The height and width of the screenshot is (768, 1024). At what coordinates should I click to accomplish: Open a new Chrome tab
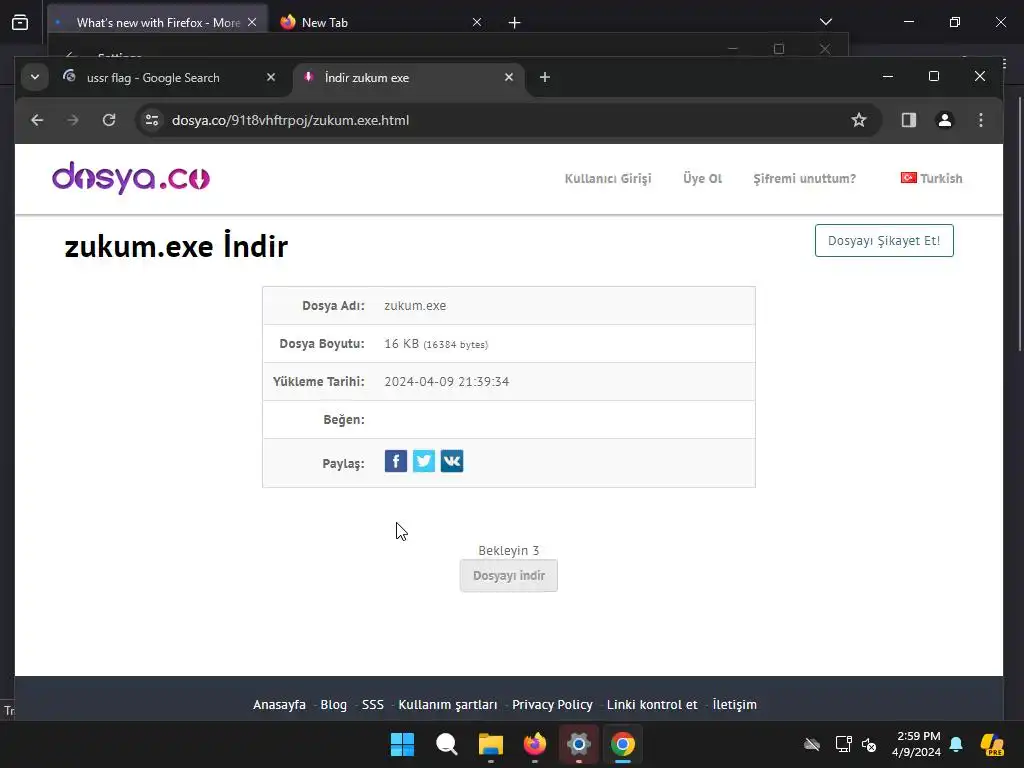click(545, 78)
